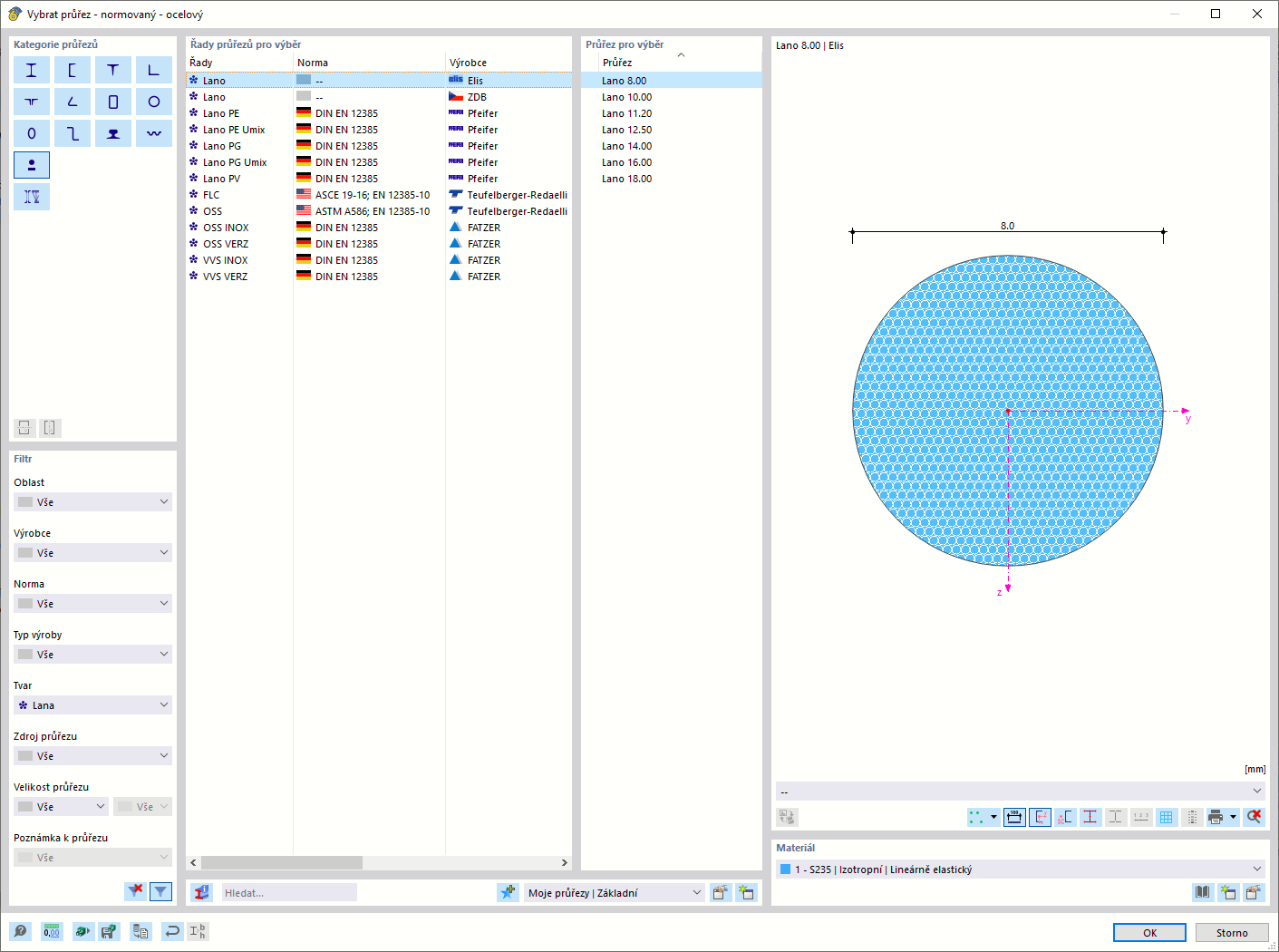This screenshot has height=952, width=1279.
Task: Open the dropdown below the section preview
Action: 1021,792
